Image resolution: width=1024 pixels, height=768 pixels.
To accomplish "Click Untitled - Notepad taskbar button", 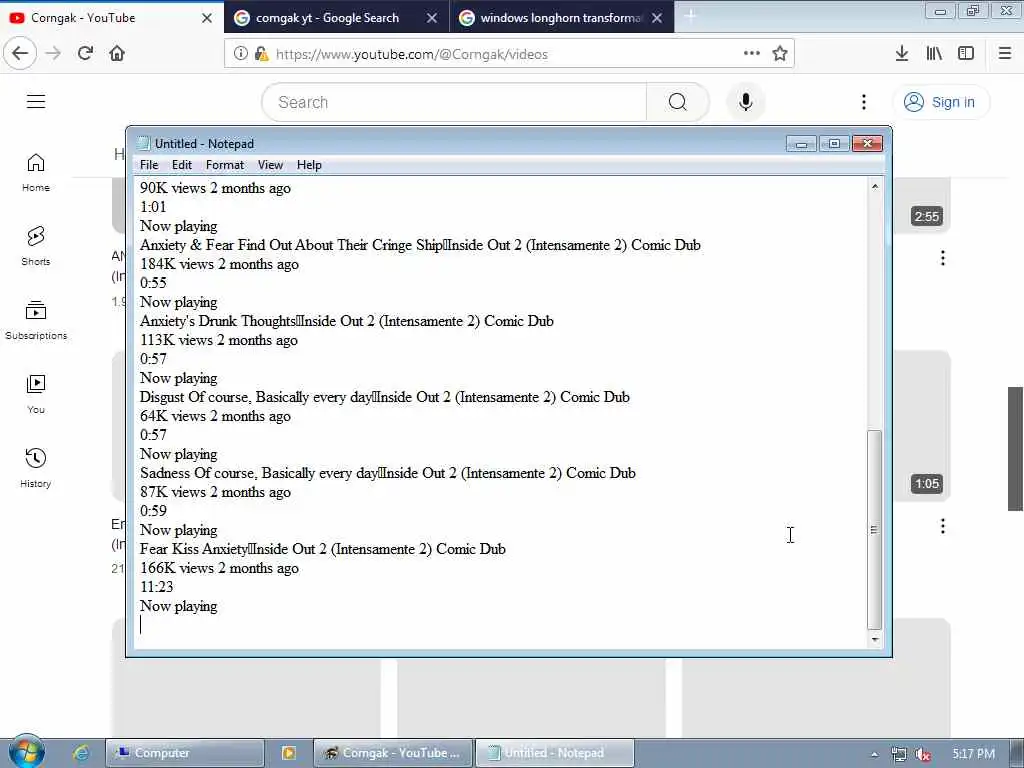I will pyautogui.click(x=555, y=753).
